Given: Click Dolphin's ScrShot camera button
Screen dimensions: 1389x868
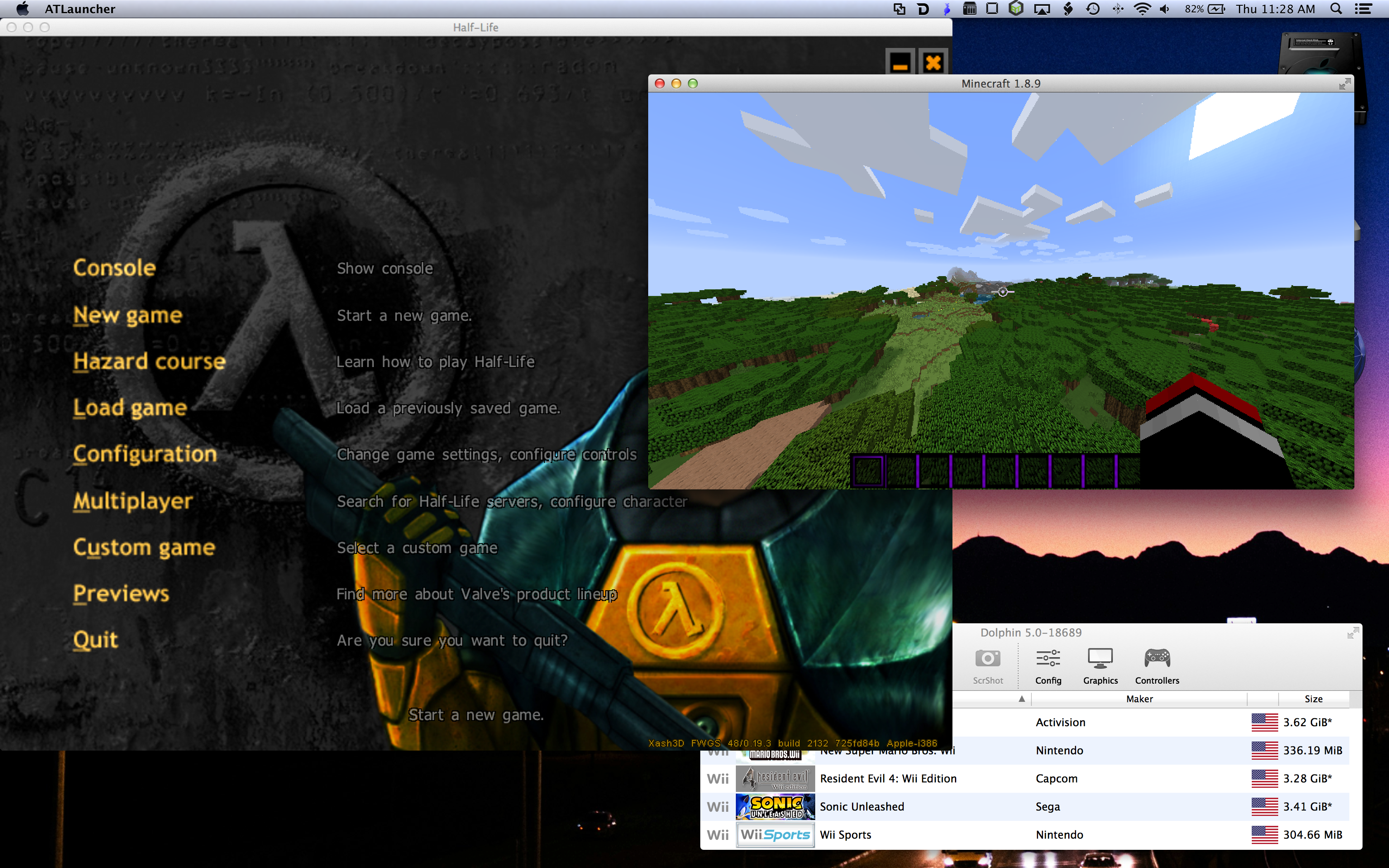Looking at the screenshot, I should [x=988, y=666].
